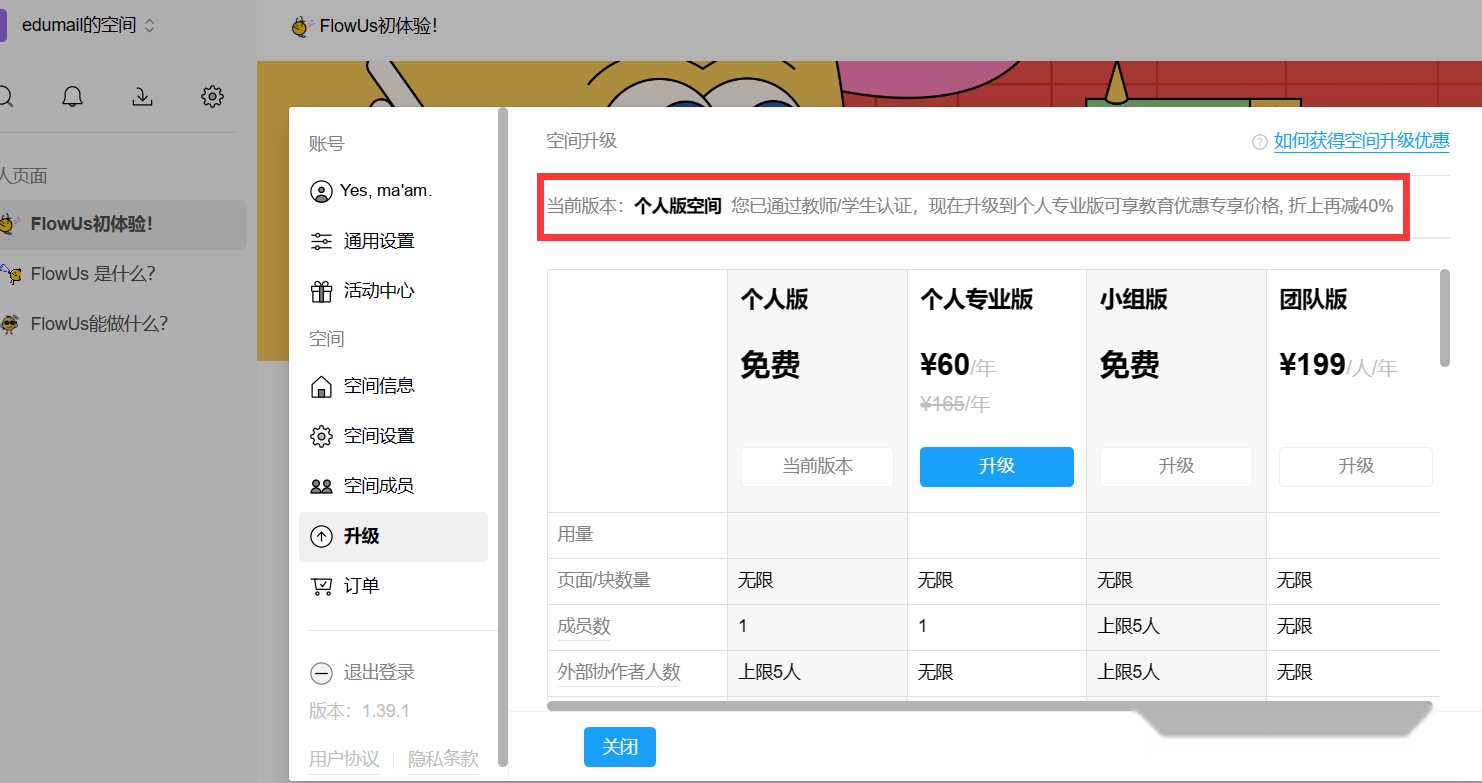Image resolution: width=1482 pixels, height=783 pixels.
Task: Click the 小组版 plan heading
Action: coord(1134,299)
